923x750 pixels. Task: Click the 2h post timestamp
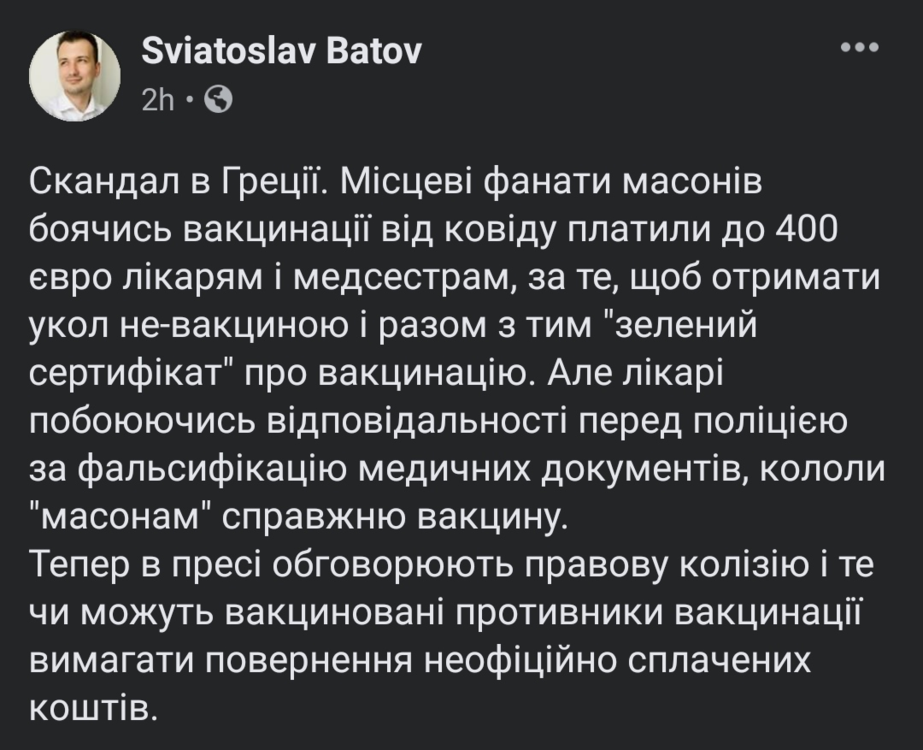158,99
